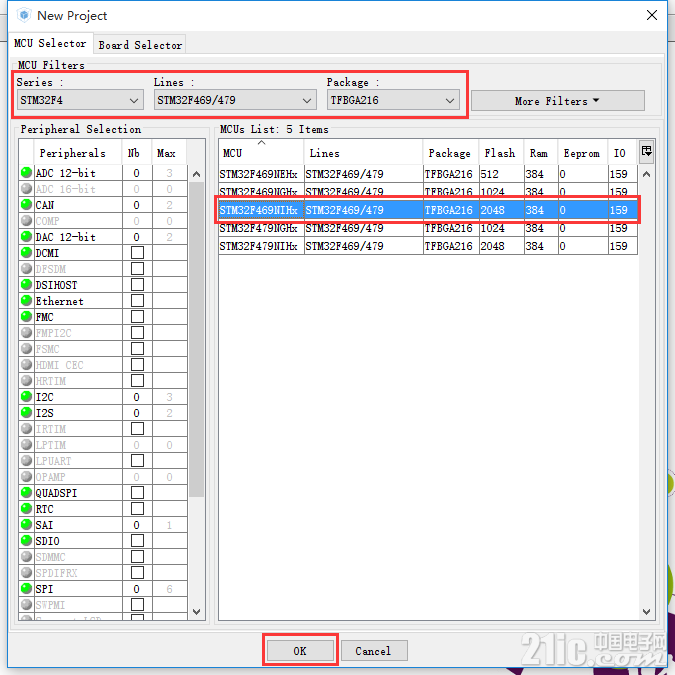Select the STM32F469NGHx row
The height and width of the screenshot is (675, 675).
[x=428, y=191]
